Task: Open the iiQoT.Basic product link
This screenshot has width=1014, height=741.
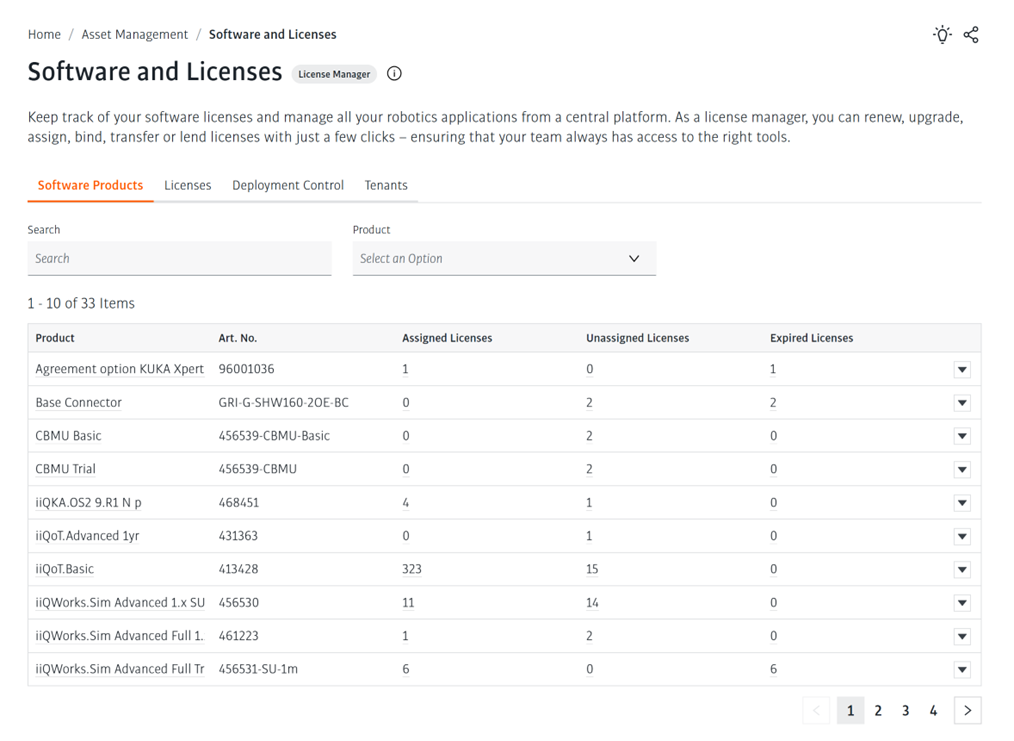Action: click(65, 570)
